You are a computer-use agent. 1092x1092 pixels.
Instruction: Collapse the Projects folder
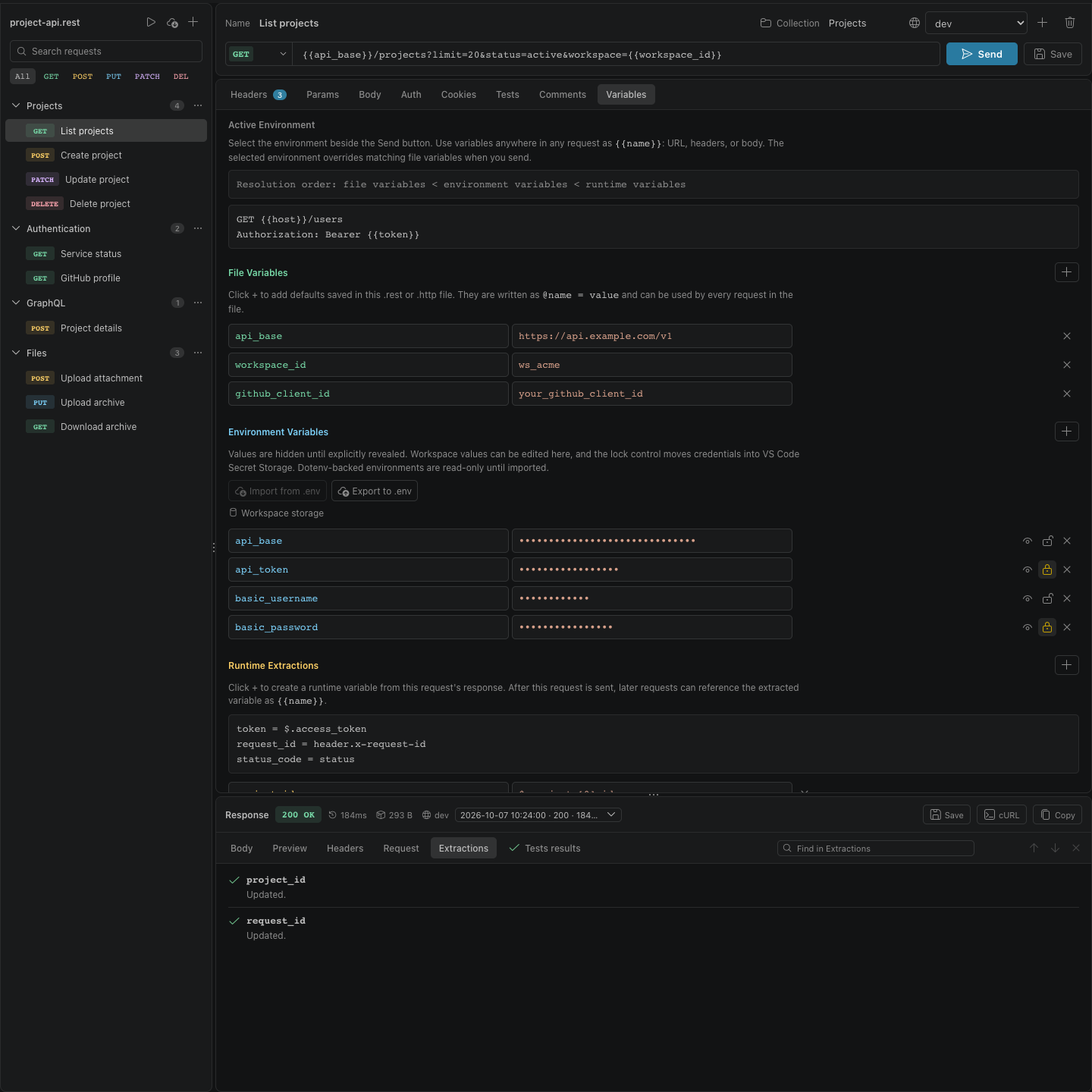pos(16,106)
